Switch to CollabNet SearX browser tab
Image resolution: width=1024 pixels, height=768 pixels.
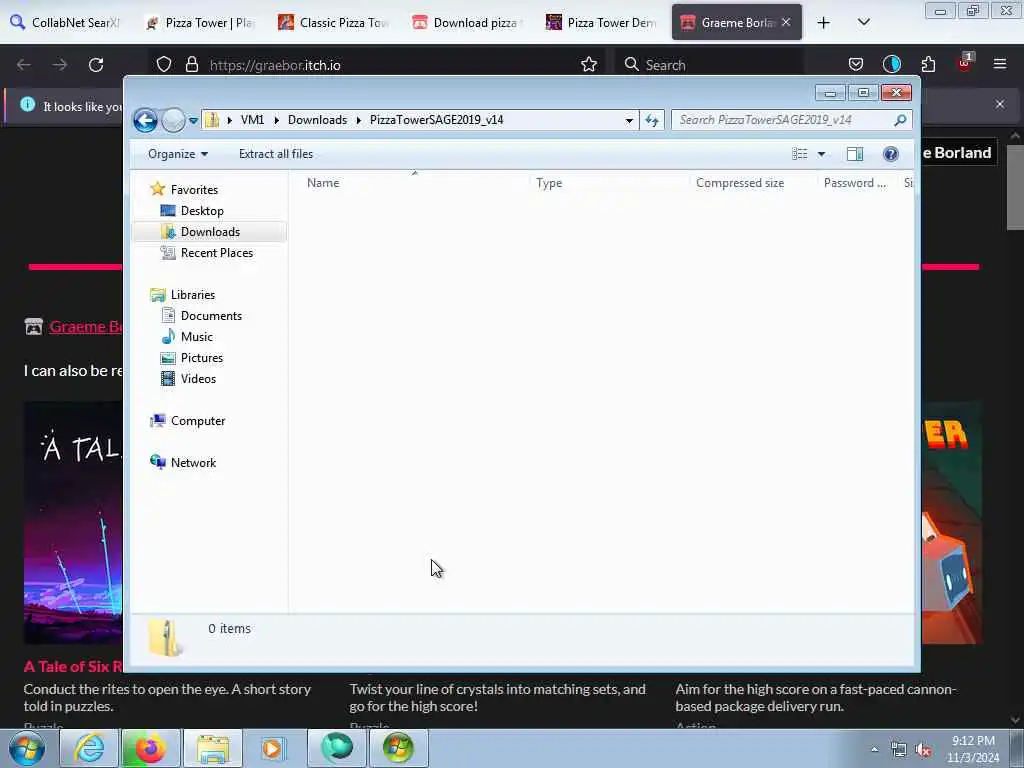65,23
